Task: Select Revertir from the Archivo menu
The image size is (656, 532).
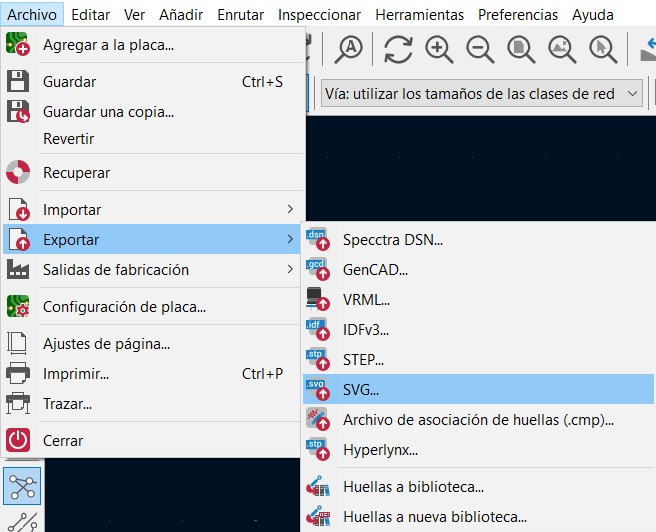Action: click(x=152, y=138)
